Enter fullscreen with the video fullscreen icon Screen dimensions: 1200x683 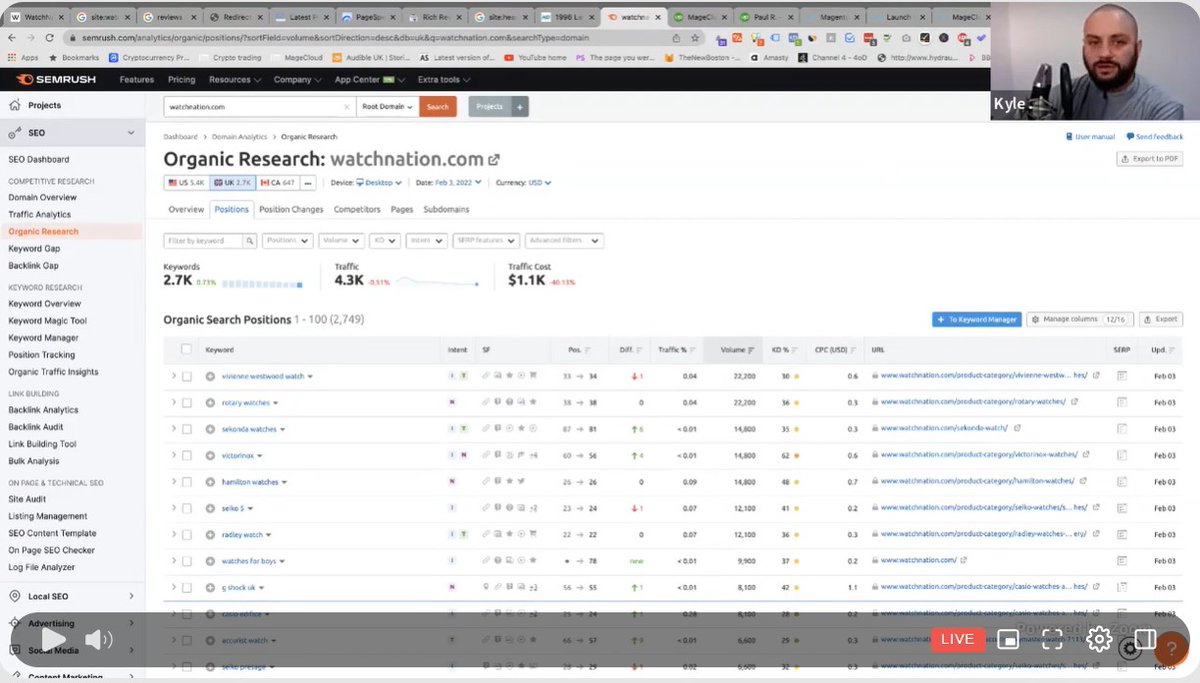(x=1052, y=640)
